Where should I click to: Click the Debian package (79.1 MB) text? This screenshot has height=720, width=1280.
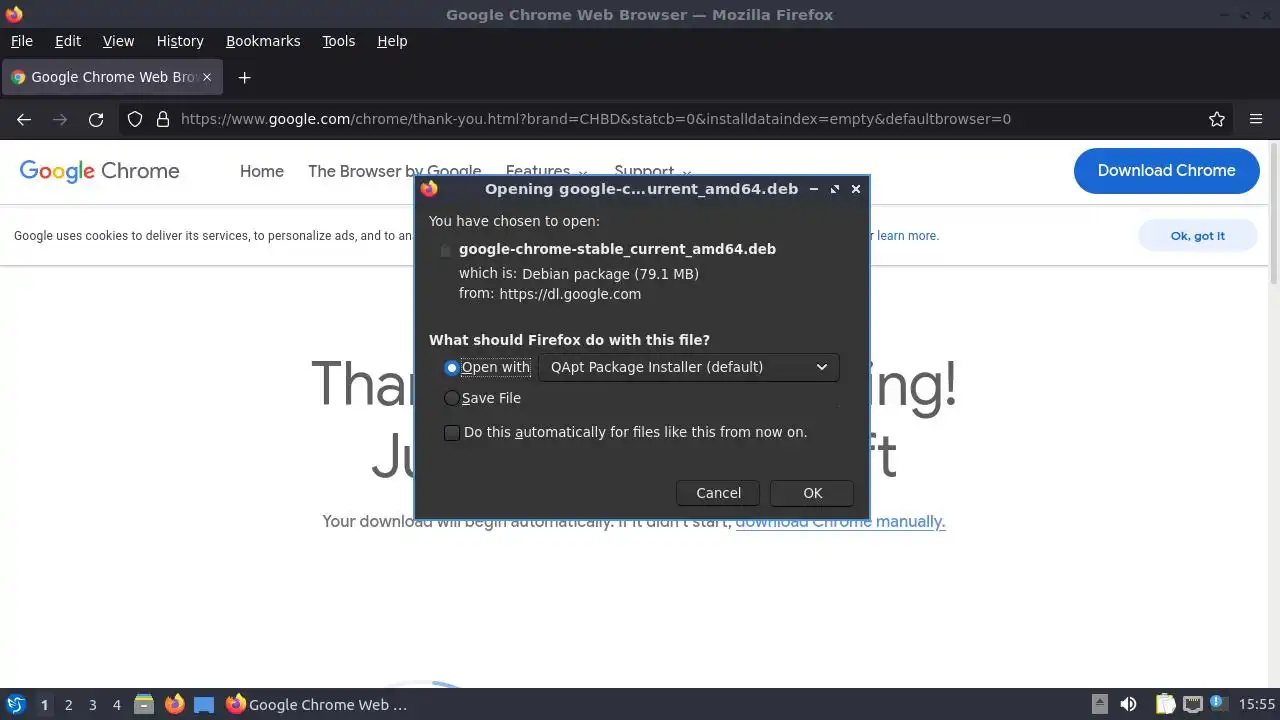610,274
